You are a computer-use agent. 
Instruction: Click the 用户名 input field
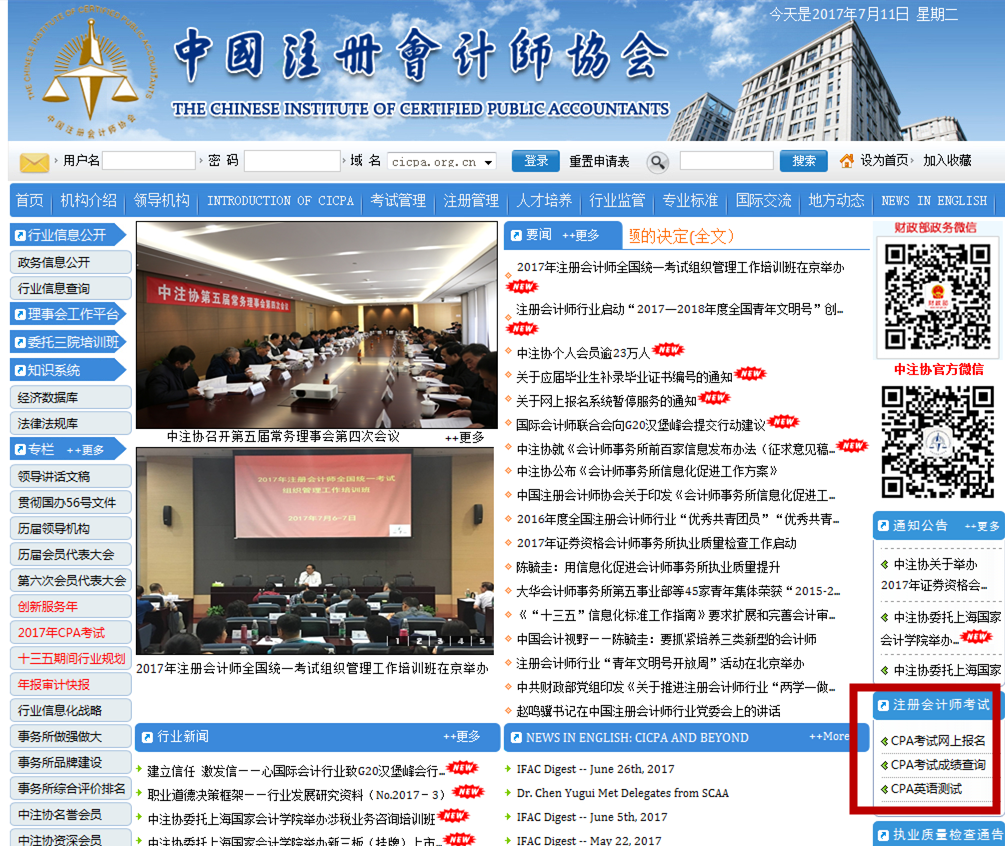[148, 161]
